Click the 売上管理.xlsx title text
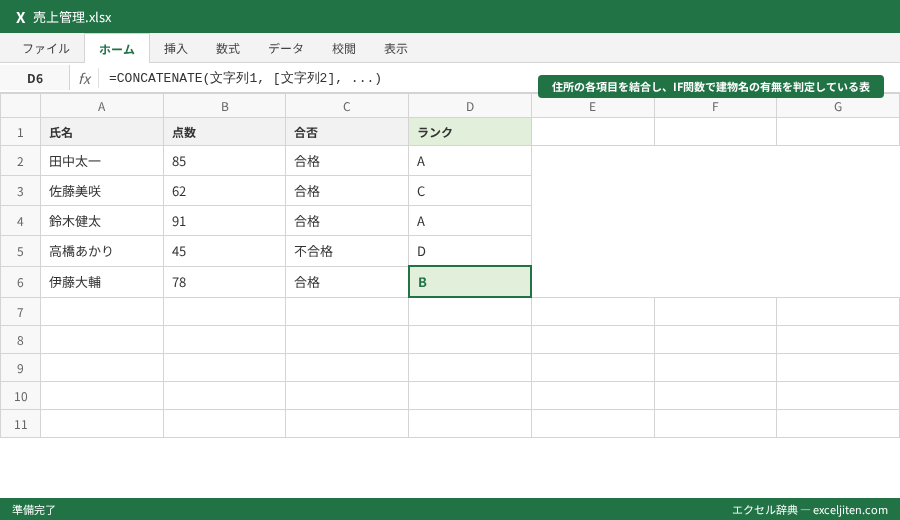Image resolution: width=900 pixels, height=520 pixels. point(72,17)
